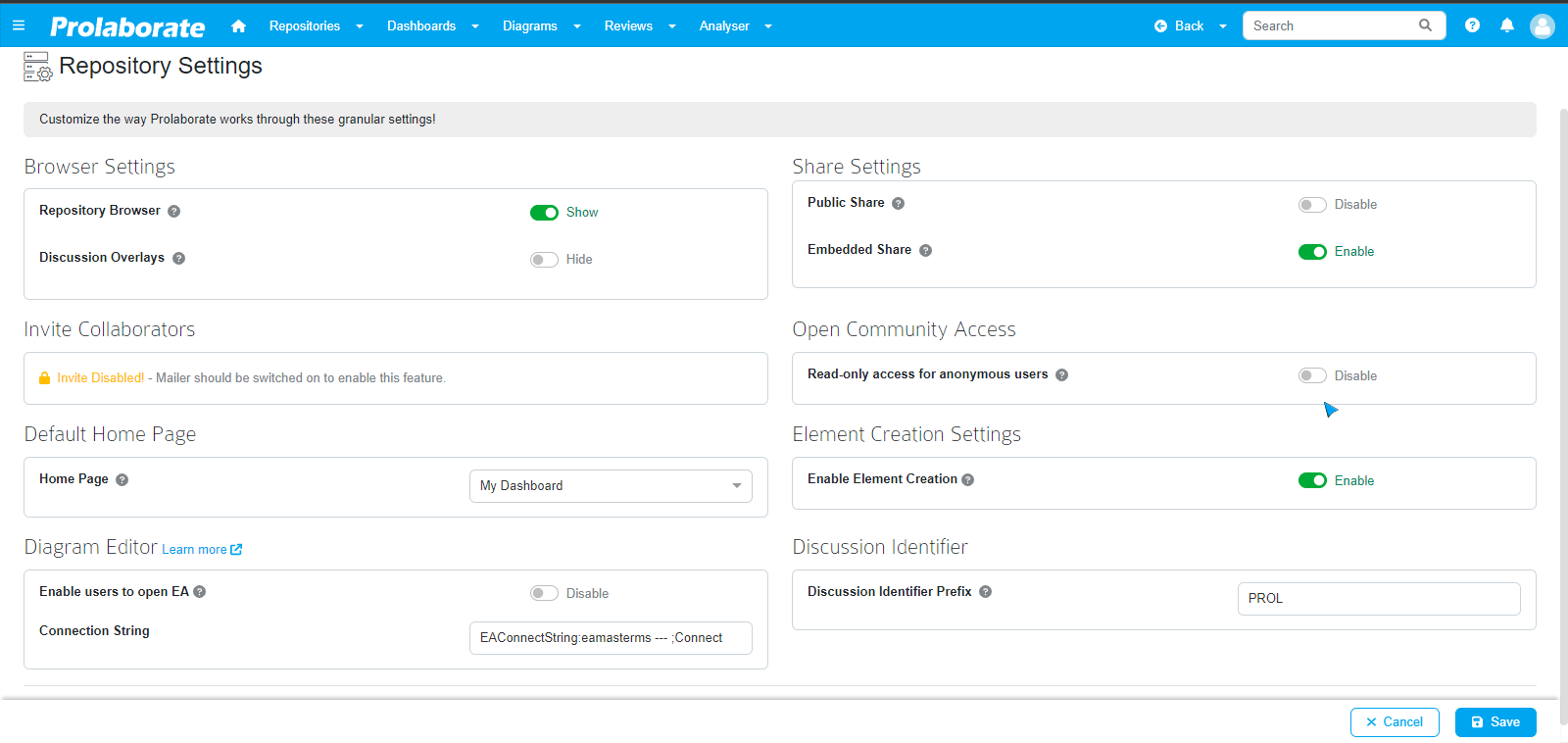Viewport: 1568px width, 743px height.
Task: Click the search magnifier icon
Action: coord(1425,25)
